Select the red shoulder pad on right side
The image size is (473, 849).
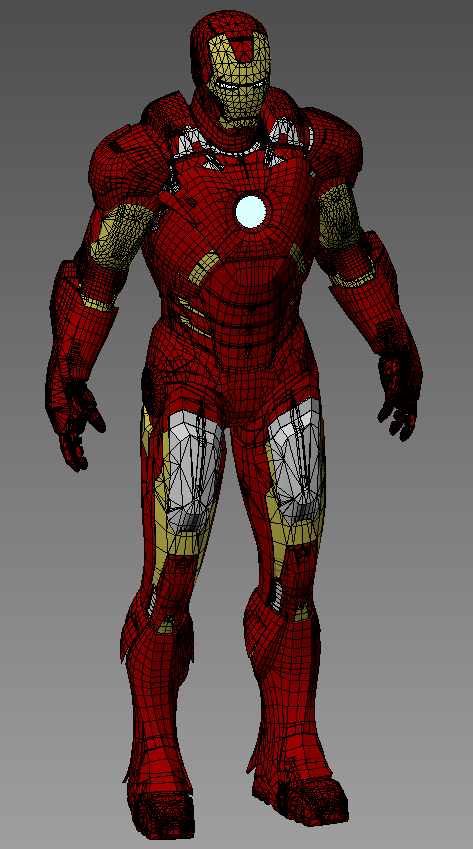331,146
